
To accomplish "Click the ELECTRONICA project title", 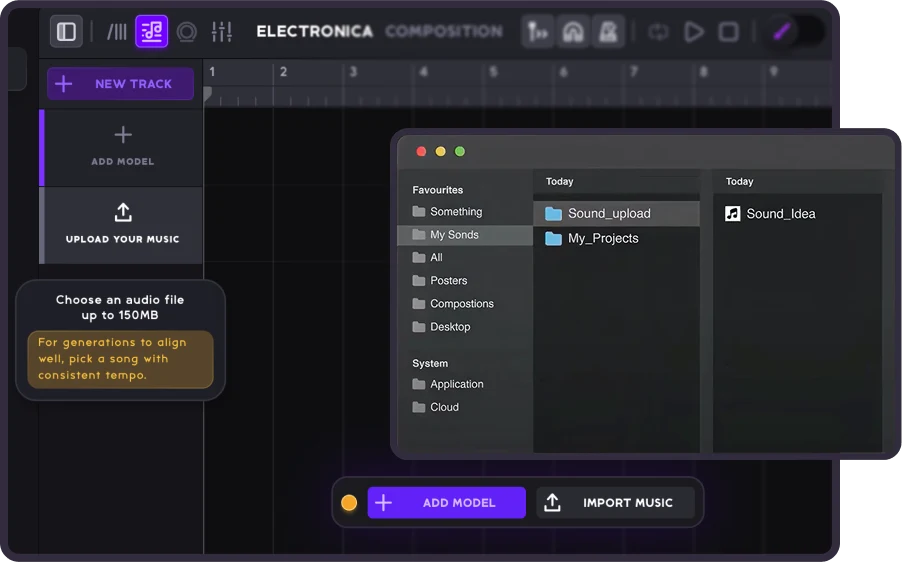I will coord(314,31).
